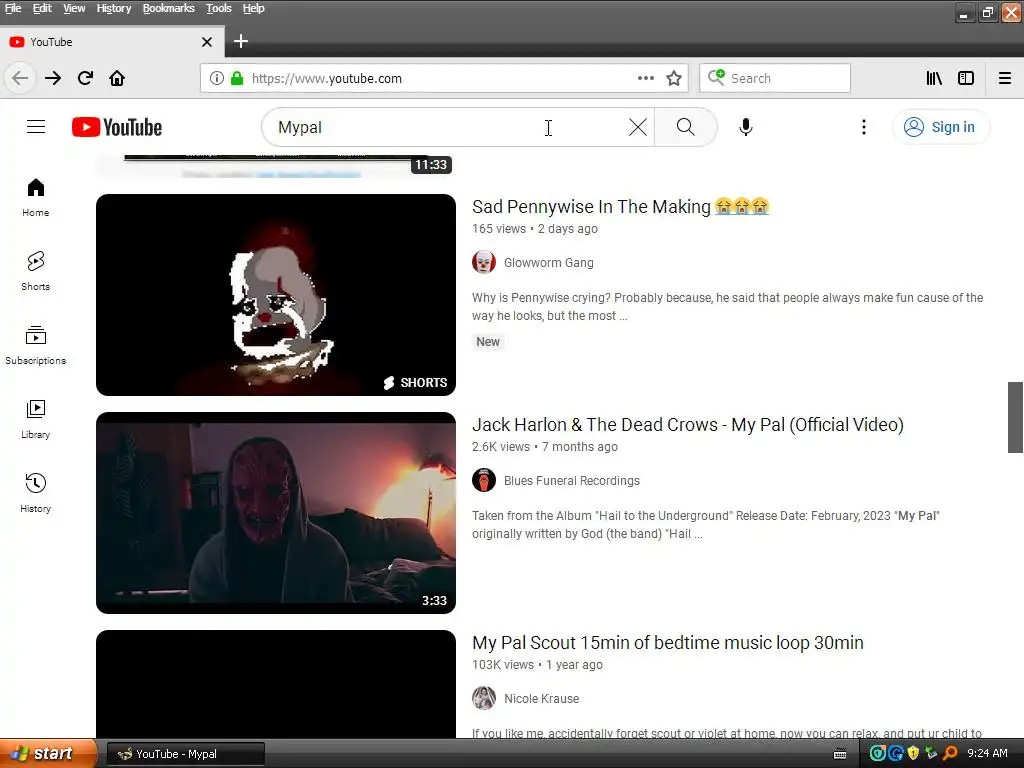
Task: Open Shorts in the sidebar
Action: tap(36, 271)
